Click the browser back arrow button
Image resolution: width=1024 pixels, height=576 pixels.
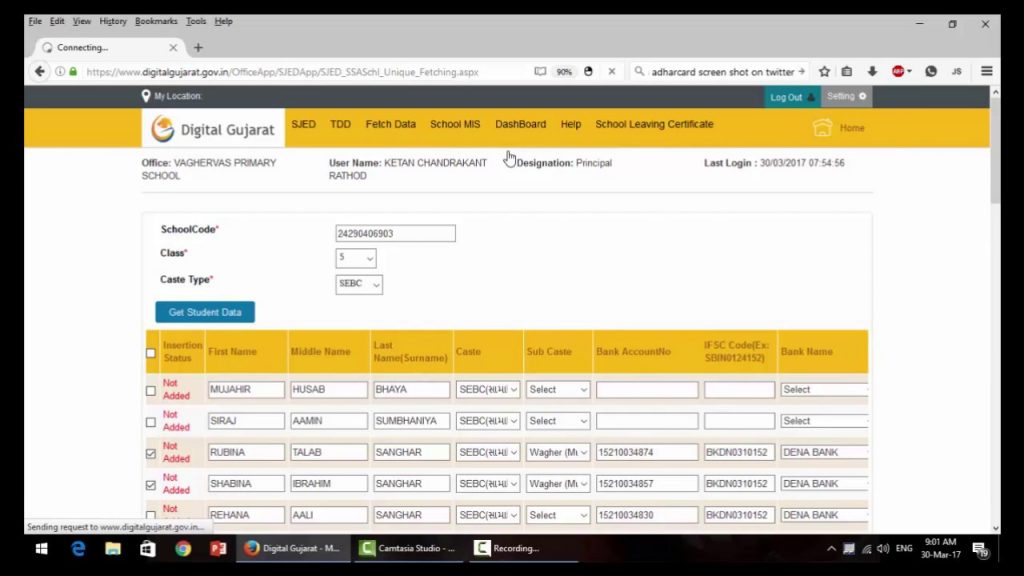pos(40,72)
